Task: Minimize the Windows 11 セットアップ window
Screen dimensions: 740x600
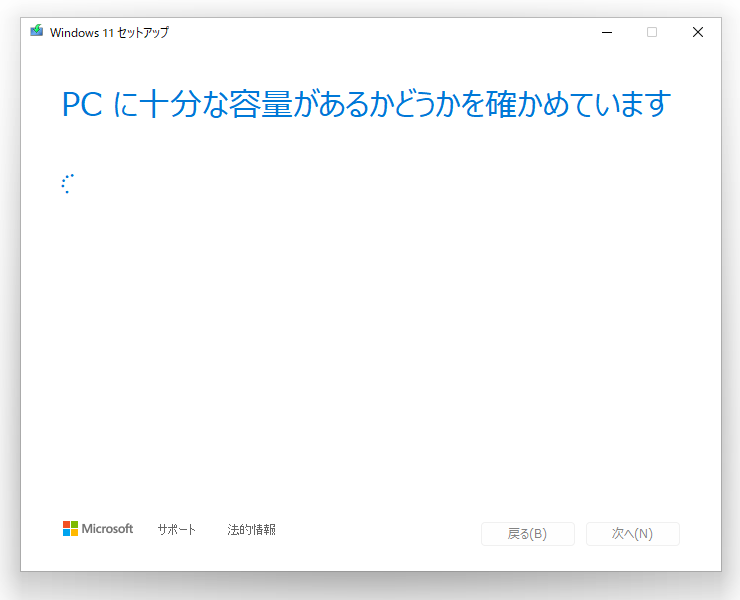Action: [x=607, y=32]
